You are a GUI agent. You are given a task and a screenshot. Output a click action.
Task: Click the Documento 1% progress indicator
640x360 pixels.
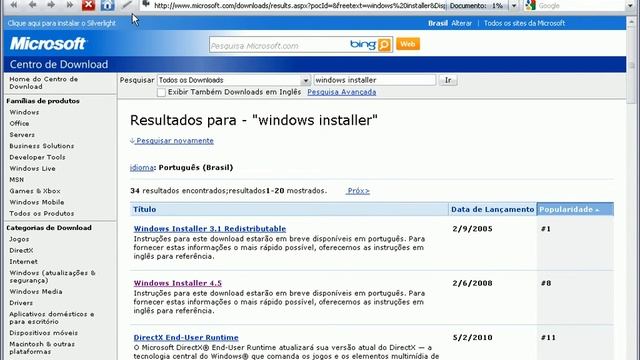click(476, 6)
